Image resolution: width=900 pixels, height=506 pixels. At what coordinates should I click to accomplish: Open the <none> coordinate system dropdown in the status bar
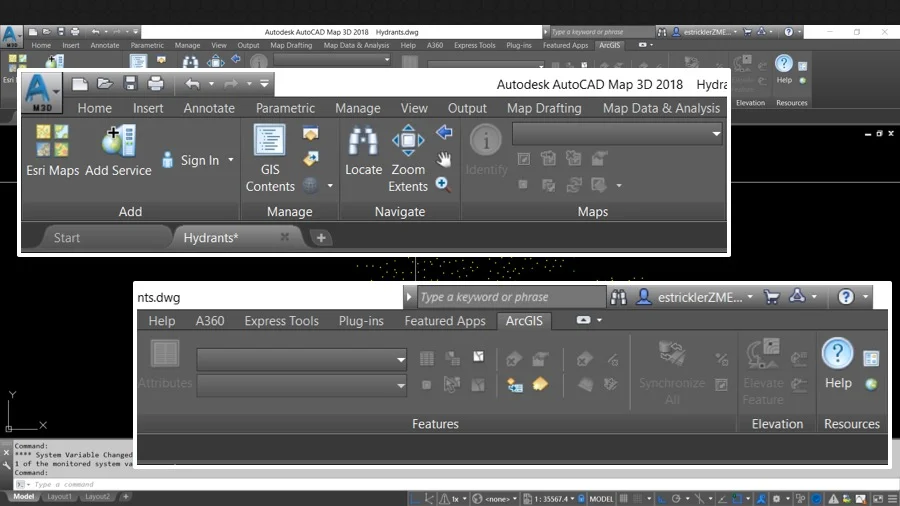tap(514, 499)
